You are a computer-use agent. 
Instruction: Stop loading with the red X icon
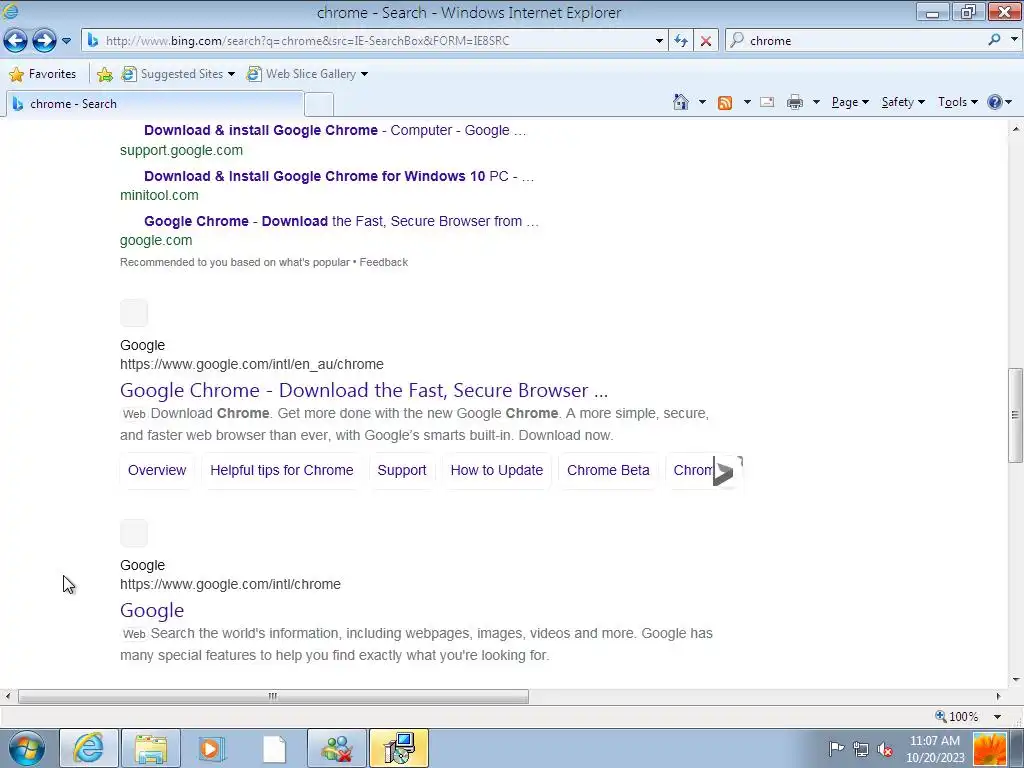click(706, 40)
